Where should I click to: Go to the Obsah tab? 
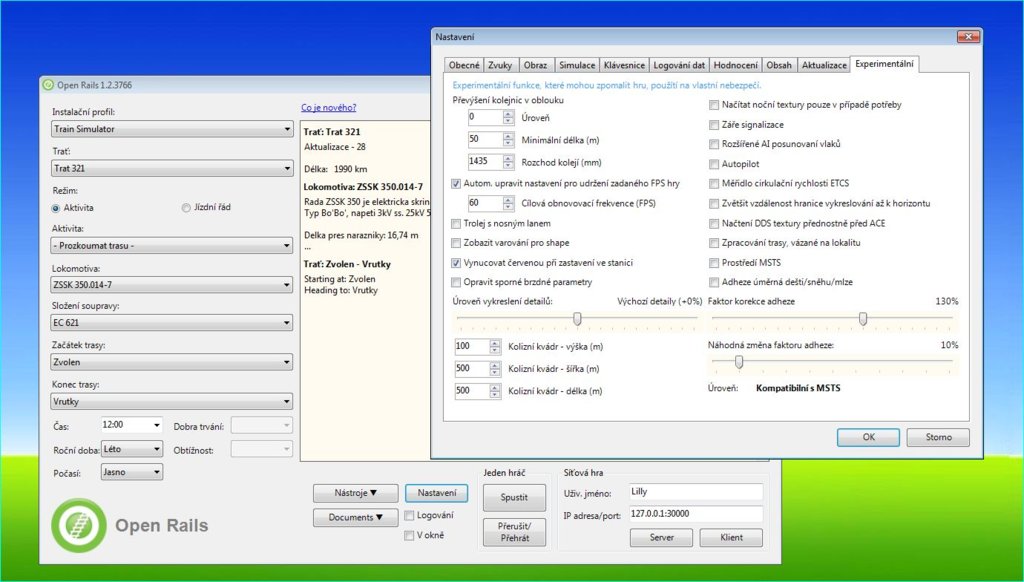coord(779,65)
